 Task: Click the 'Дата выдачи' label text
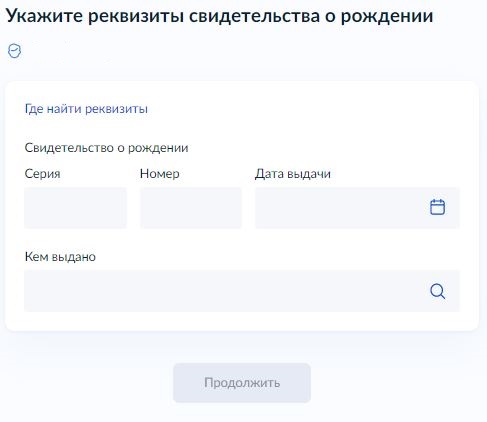click(x=293, y=174)
